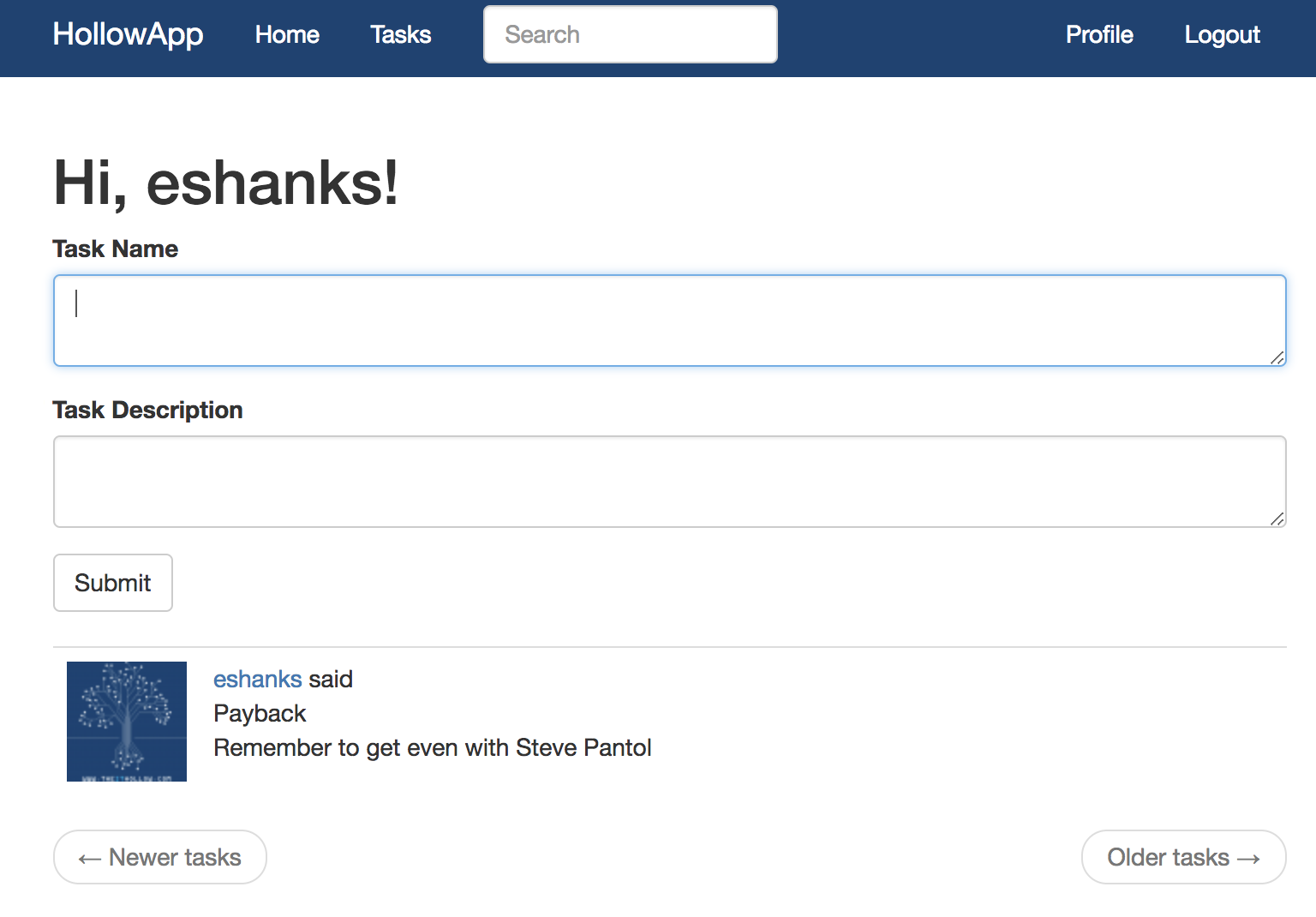Click the Task Description resize handle

tap(1277, 518)
